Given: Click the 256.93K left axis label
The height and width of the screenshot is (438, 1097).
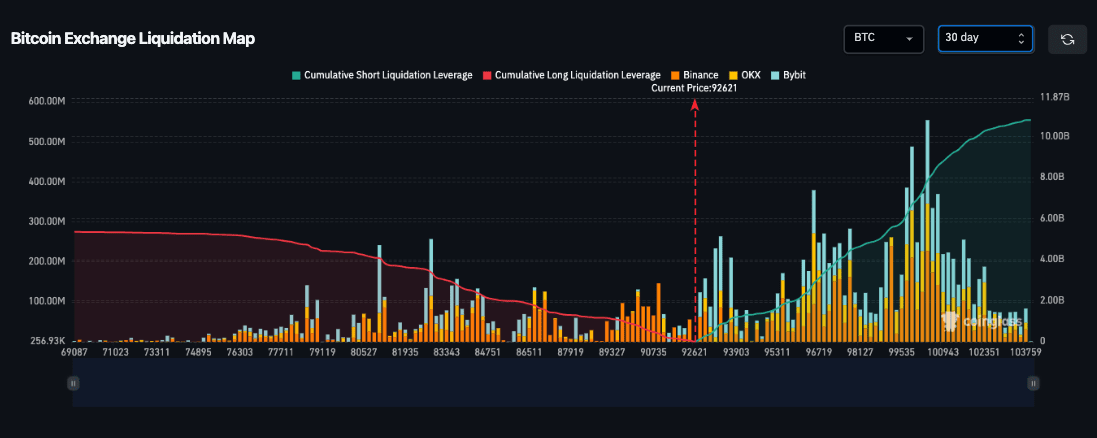Looking at the screenshot, I should coord(48,341).
